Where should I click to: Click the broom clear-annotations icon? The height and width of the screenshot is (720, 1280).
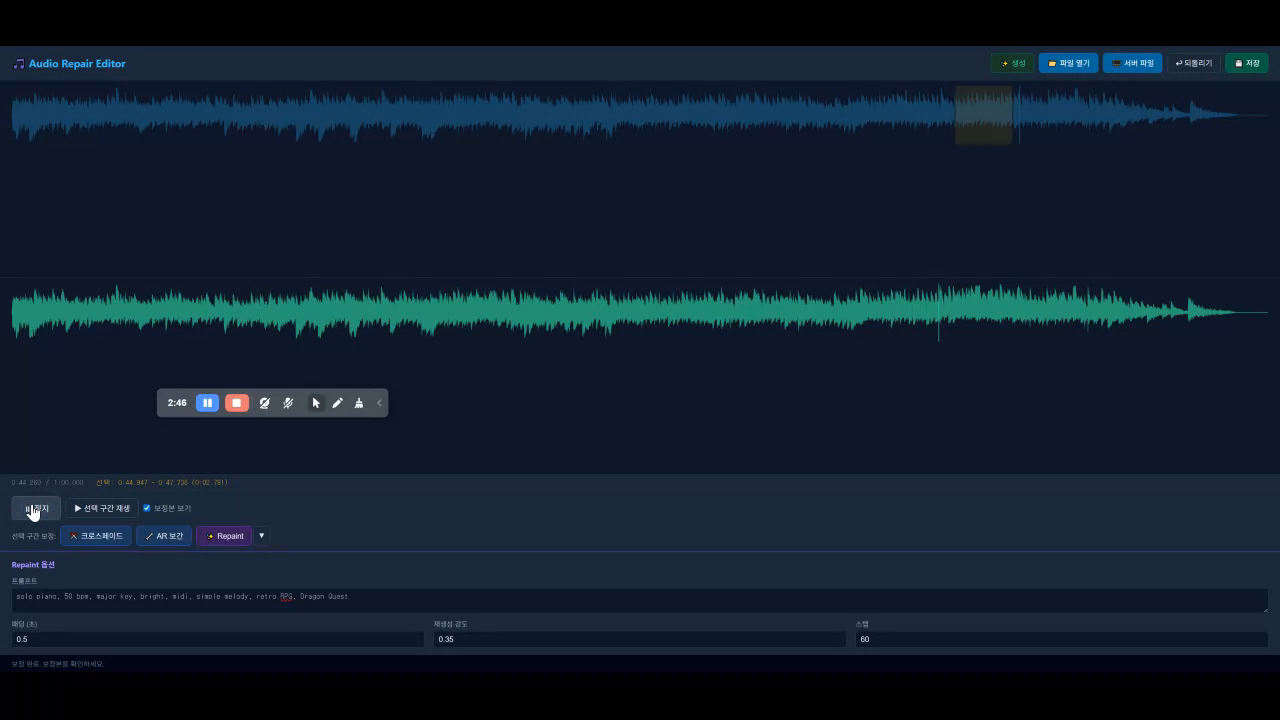click(359, 403)
